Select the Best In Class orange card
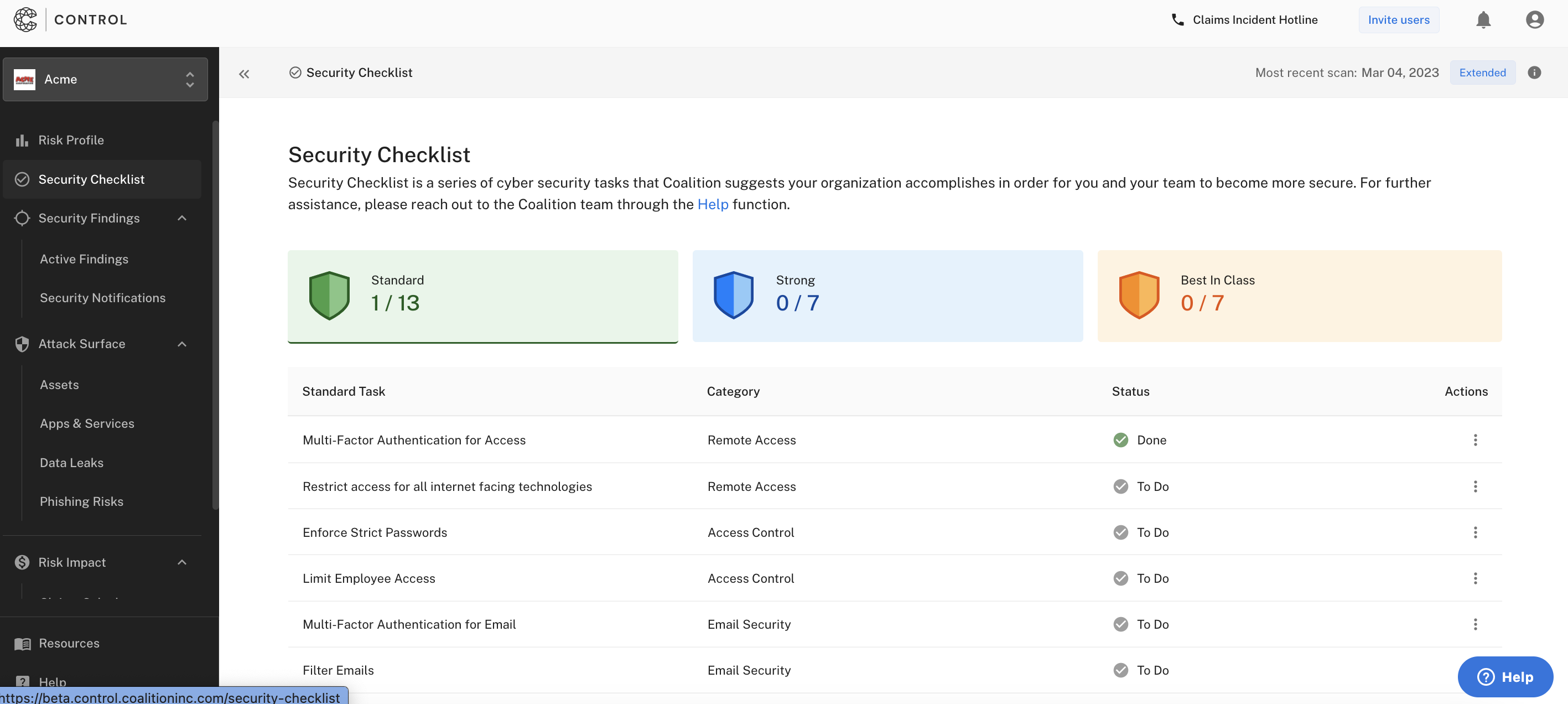Viewport: 1568px width, 704px height. point(1299,296)
